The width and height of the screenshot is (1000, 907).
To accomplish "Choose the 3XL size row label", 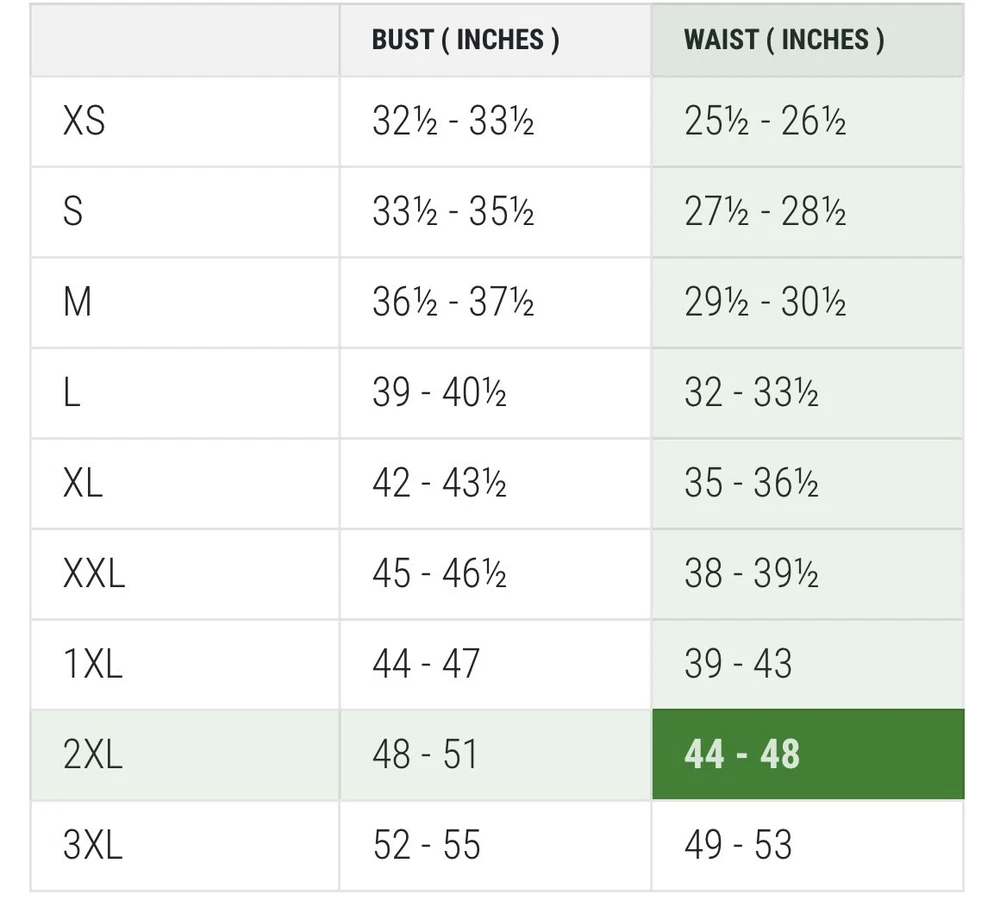I will click(x=93, y=845).
